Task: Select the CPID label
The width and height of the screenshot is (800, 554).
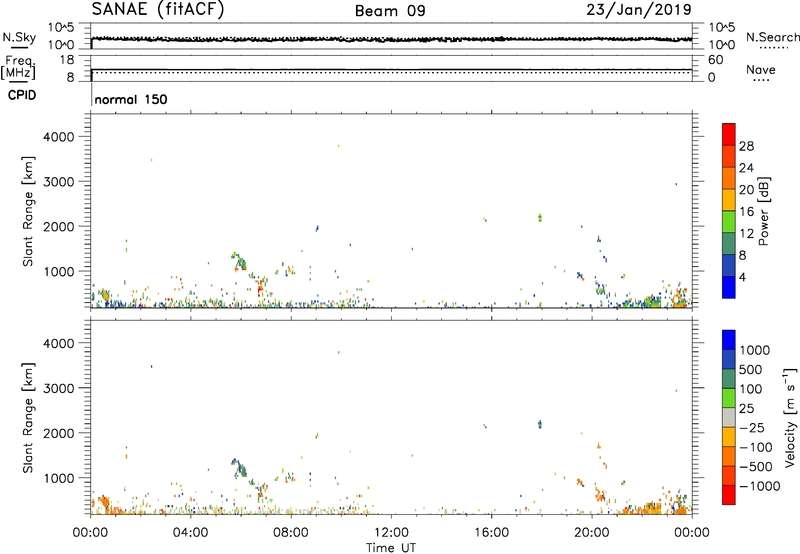Action: tap(22, 95)
